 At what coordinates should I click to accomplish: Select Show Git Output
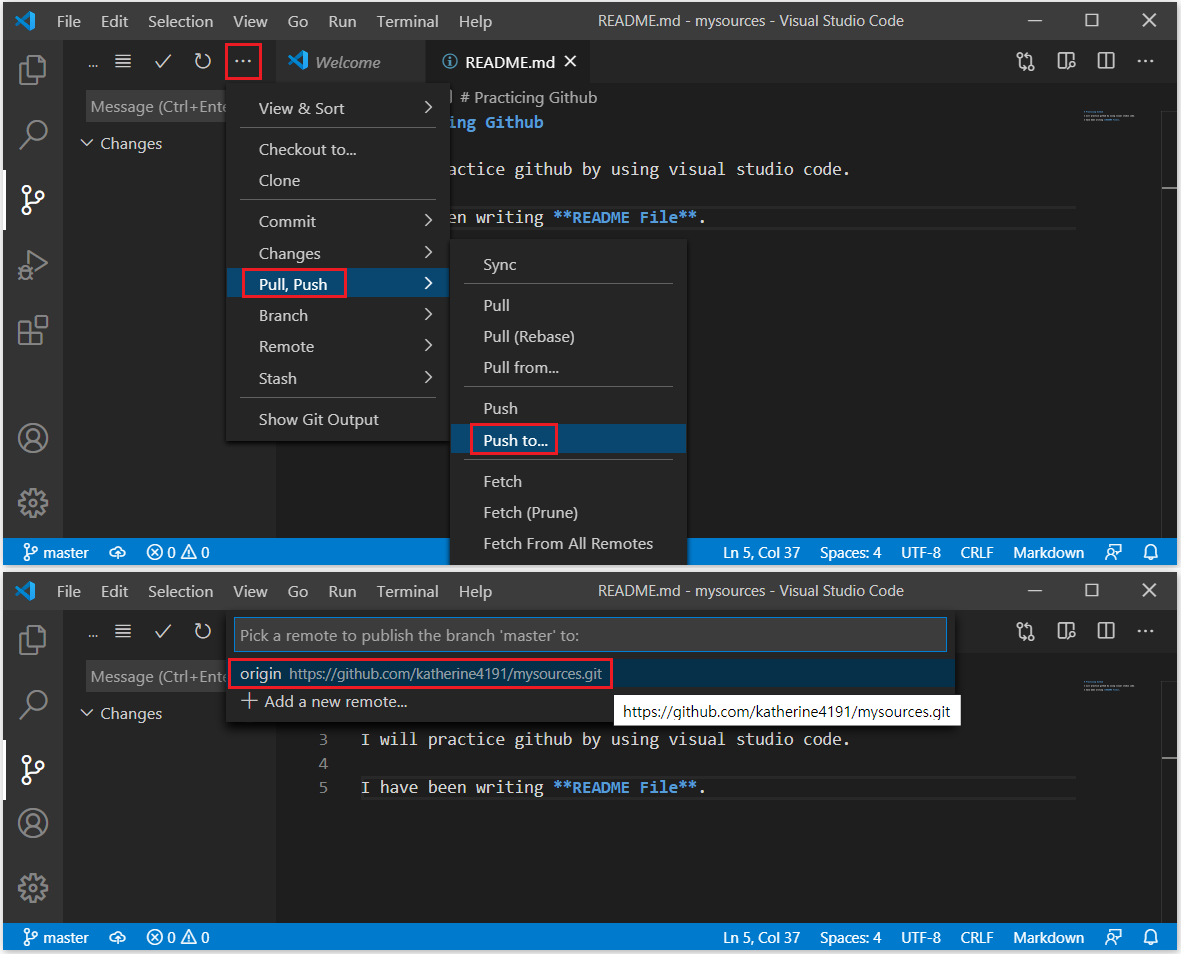pyautogui.click(x=337, y=419)
